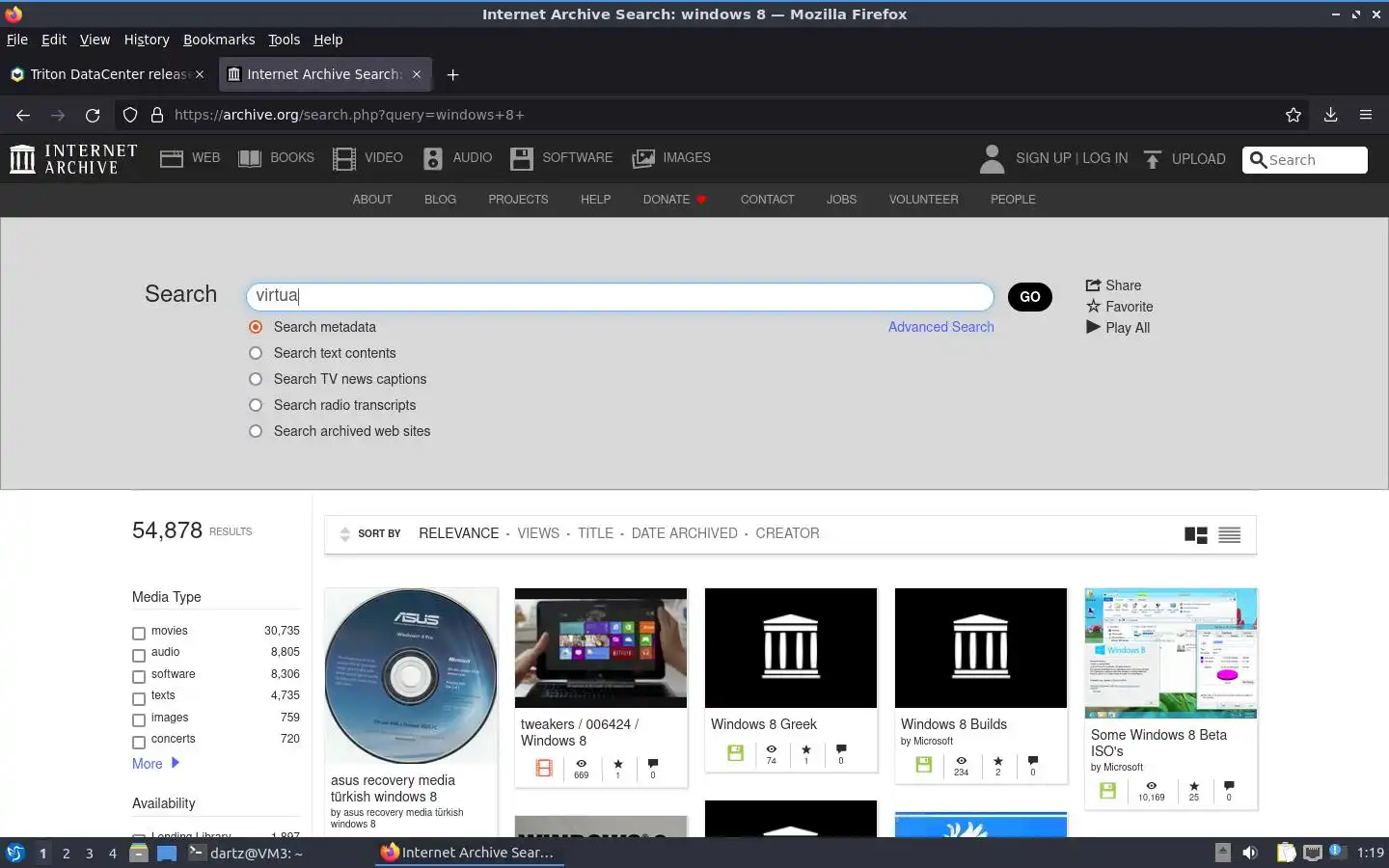Open the Web section icon

click(172, 158)
